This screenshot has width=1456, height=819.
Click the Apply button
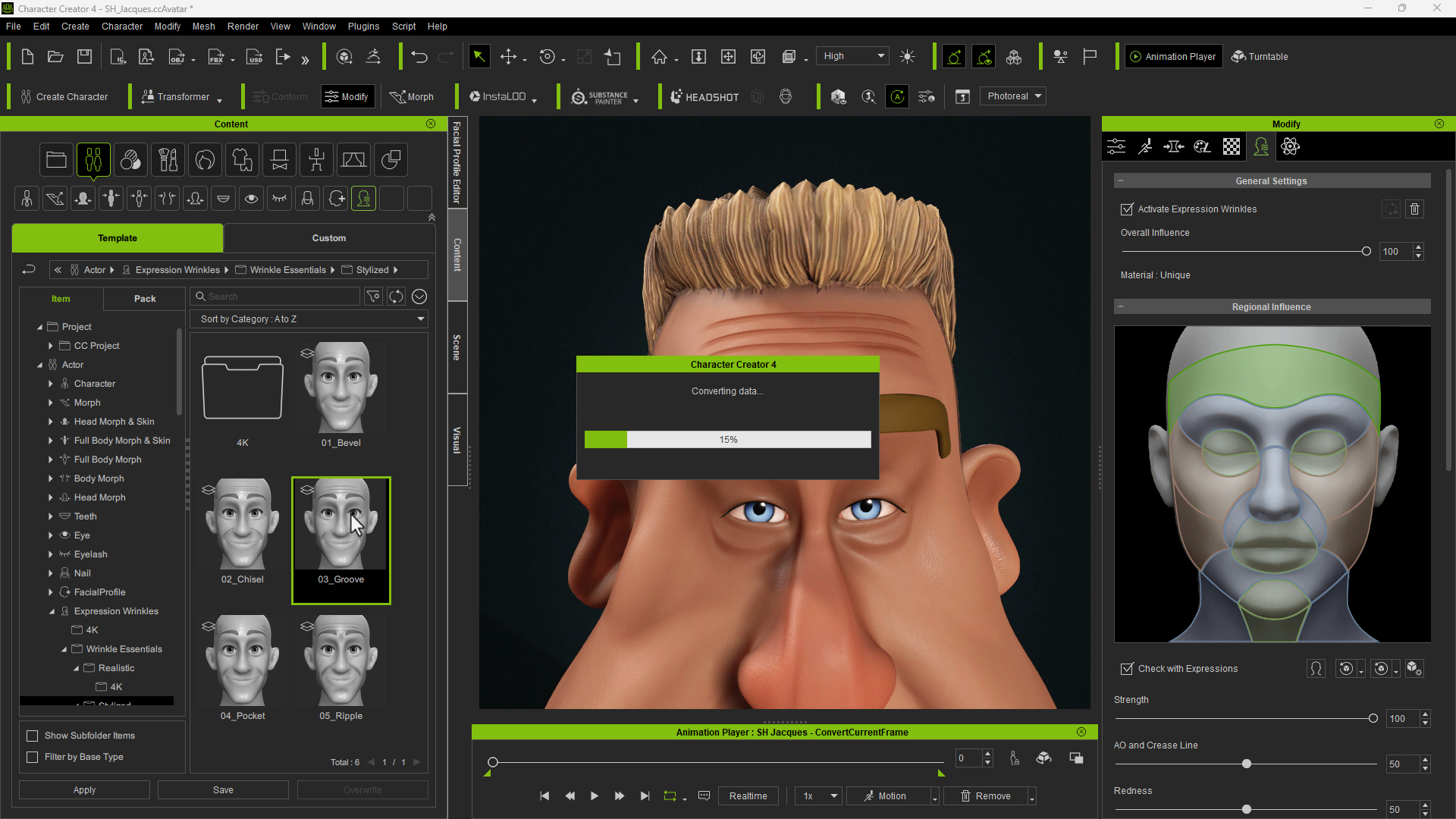84,790
